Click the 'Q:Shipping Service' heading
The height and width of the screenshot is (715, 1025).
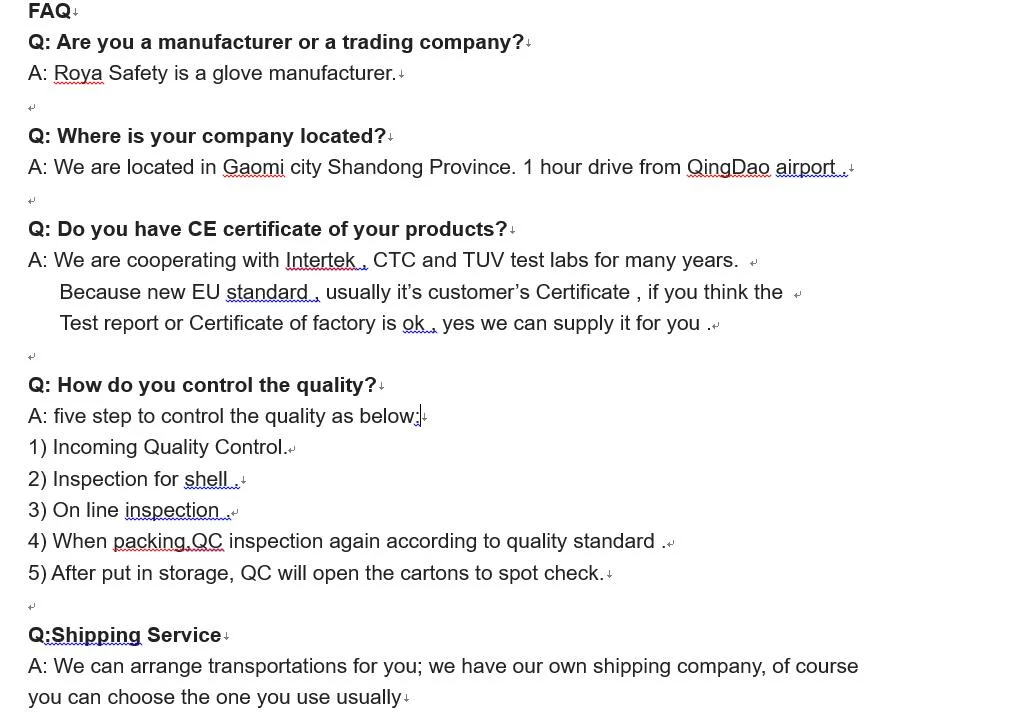point(124,635)
